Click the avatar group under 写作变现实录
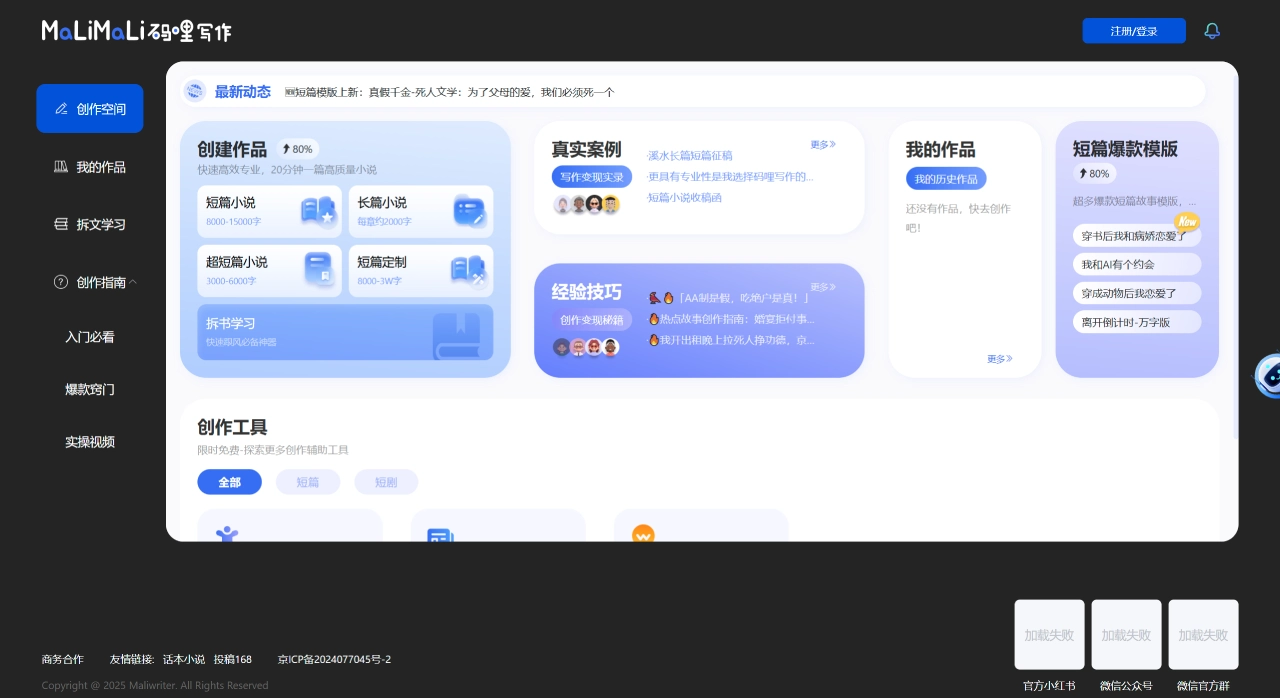 pos(587,204)
